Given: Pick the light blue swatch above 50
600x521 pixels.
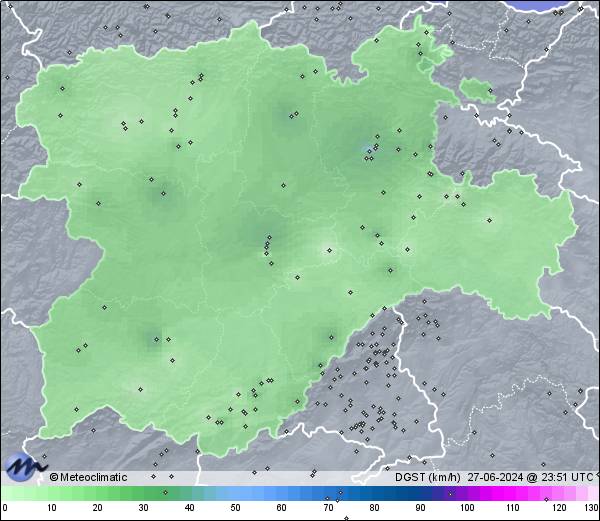Looking at the screenshot, I should pos(235,493).
